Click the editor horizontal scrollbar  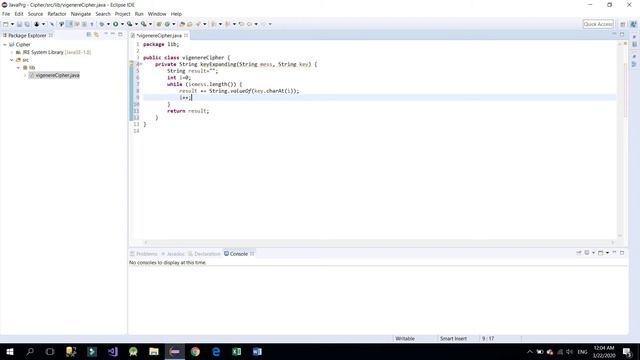[380, 242]
